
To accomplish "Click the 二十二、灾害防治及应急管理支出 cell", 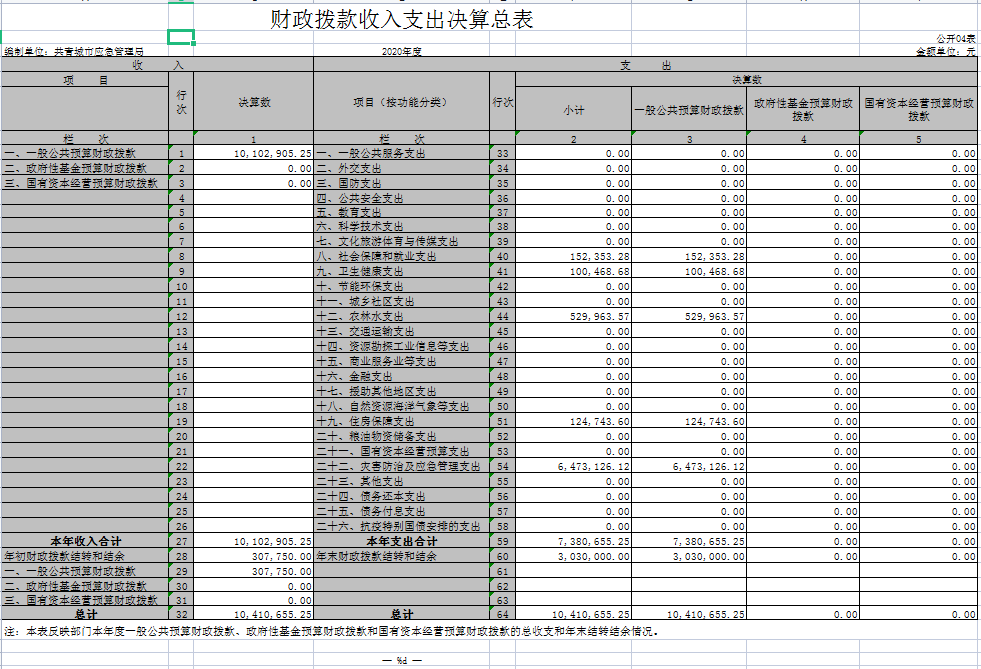I will point(398,466).
